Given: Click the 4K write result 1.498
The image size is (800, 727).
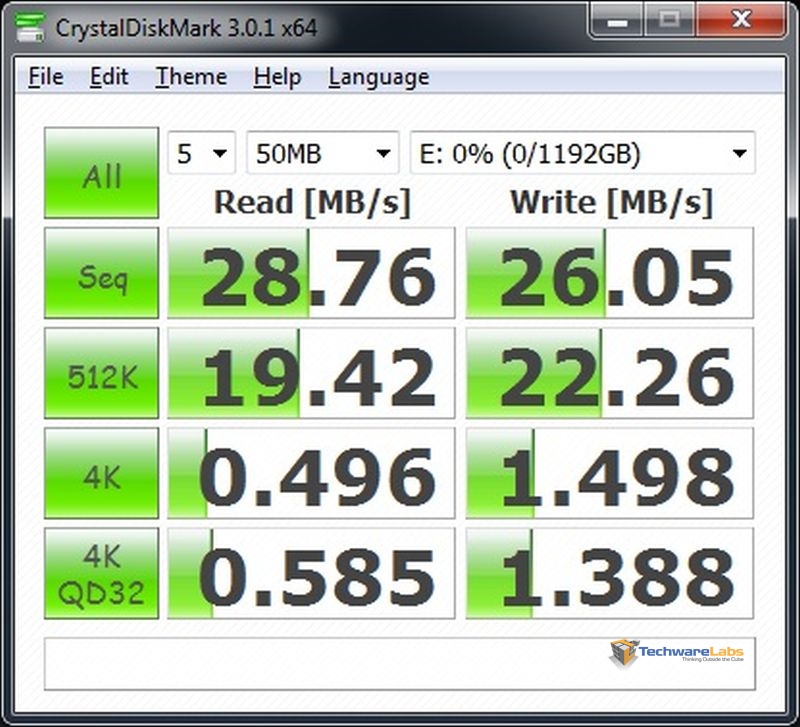Looking at the screenshot, I should (610, 473).
